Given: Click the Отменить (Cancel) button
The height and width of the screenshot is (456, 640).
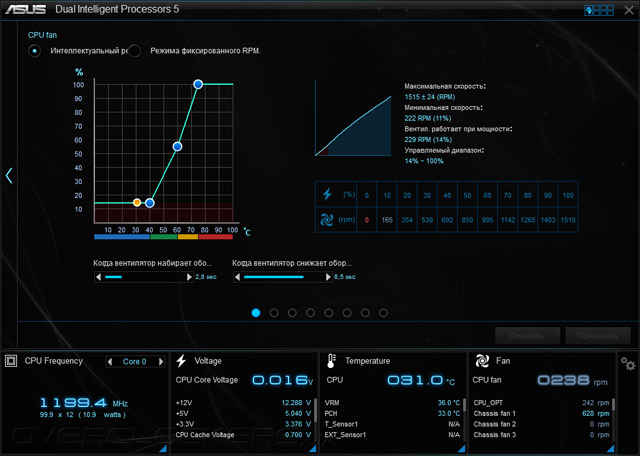Looking at the screenshot, I should (527, 336).
